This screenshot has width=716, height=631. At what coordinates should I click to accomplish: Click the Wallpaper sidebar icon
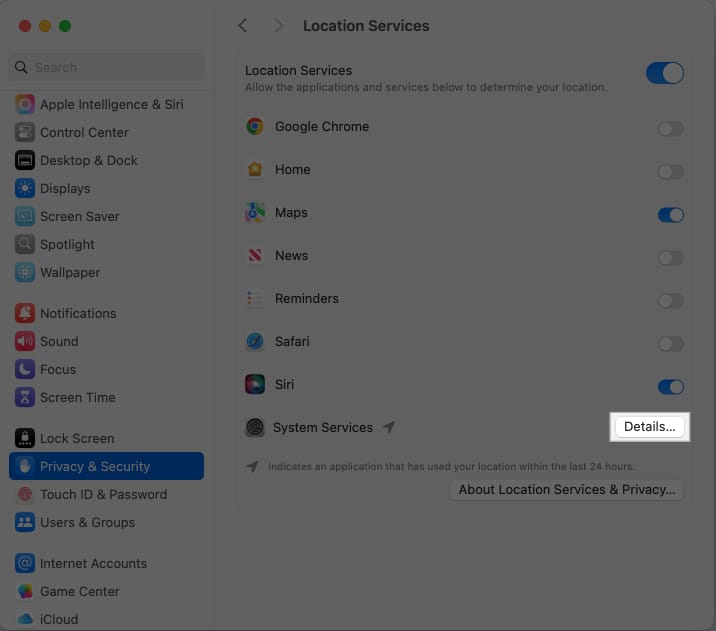(25, 272)
